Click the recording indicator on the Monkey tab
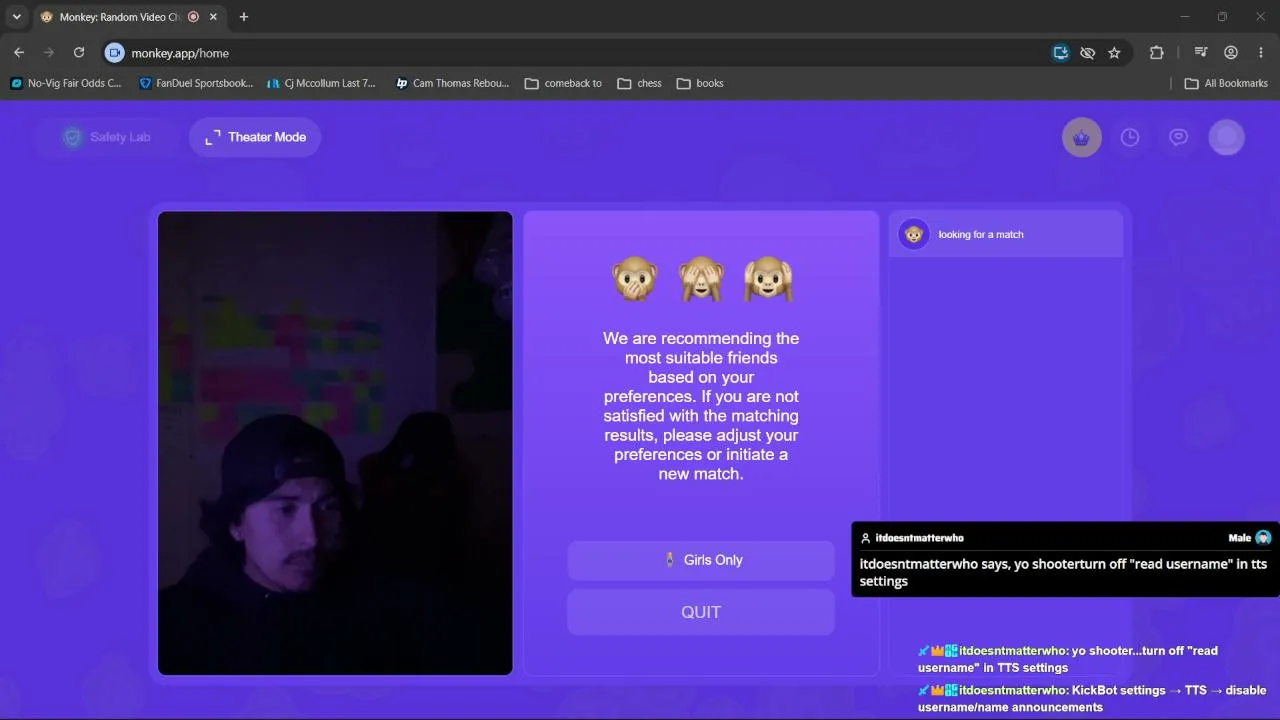The width and height of the screenshot is (1280, 720). tap(193, 17)
